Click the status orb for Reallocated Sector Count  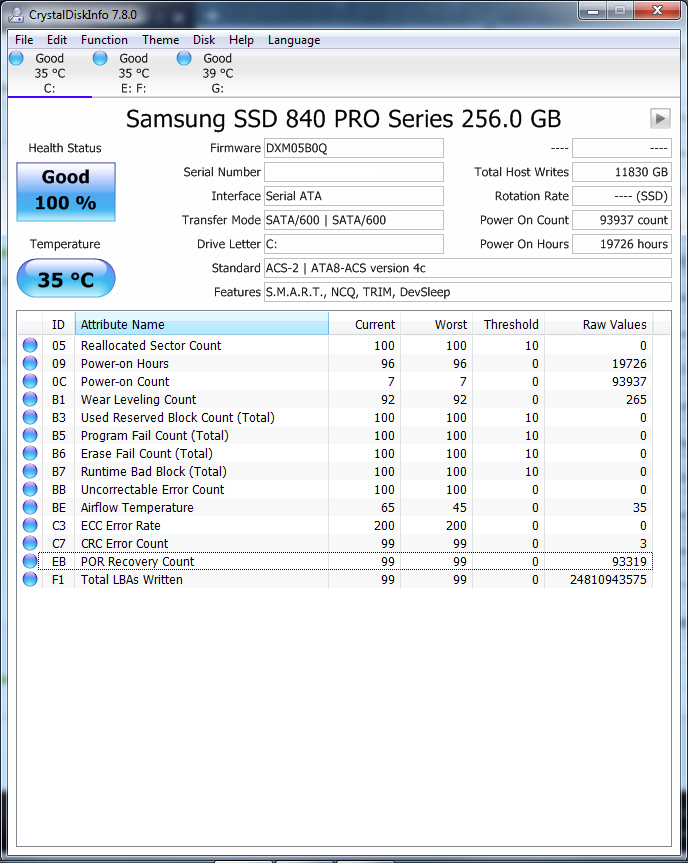pos(30,345)
